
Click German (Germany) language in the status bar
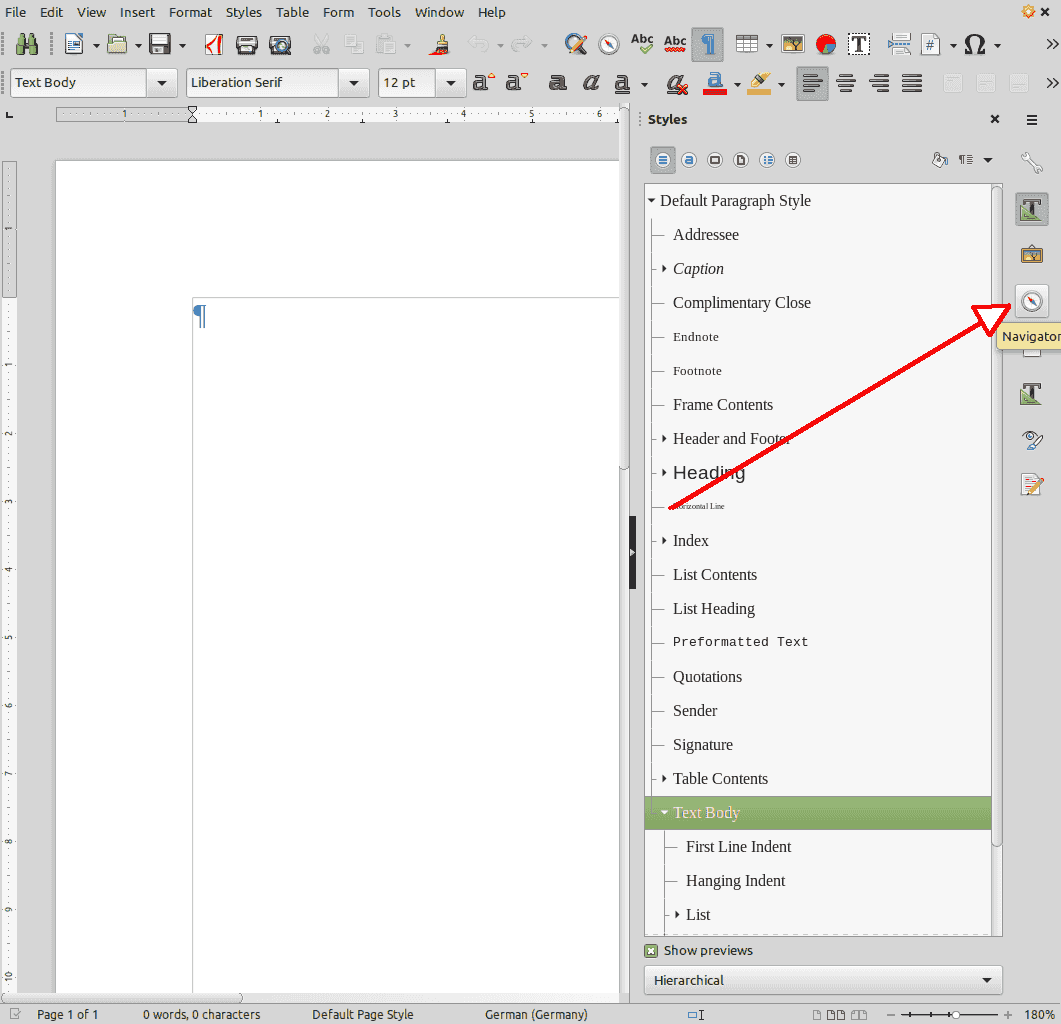pos(537,1015)
